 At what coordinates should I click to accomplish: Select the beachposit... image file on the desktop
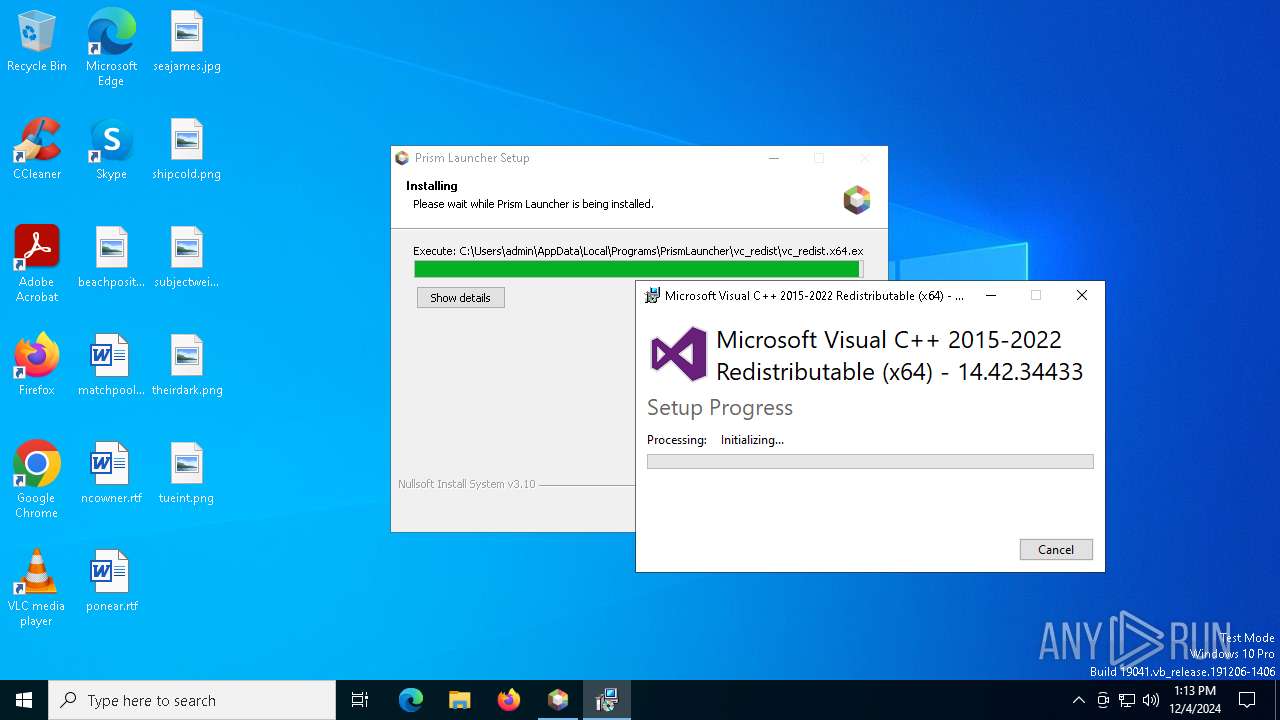pos(111,258)
